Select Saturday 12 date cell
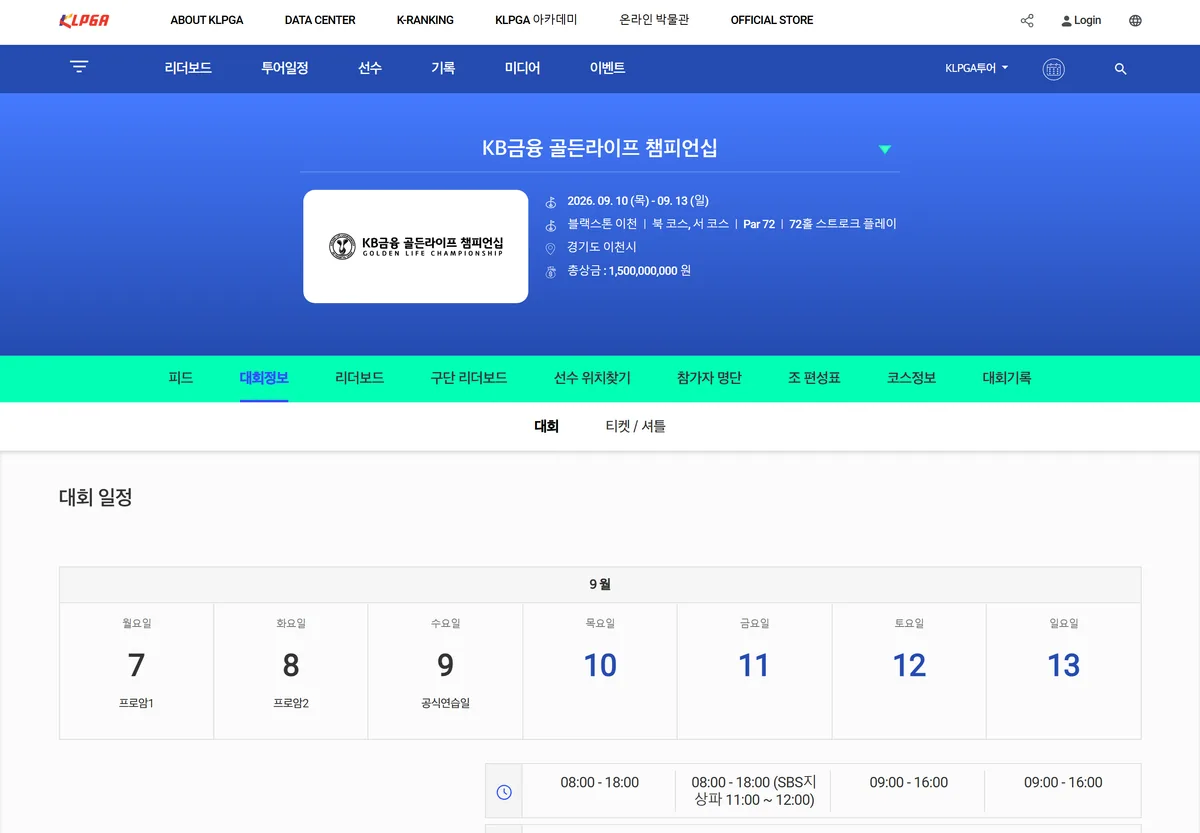The width and height of the screenshot is (1200, 833). pyautogui.click(x=909, y=671)
